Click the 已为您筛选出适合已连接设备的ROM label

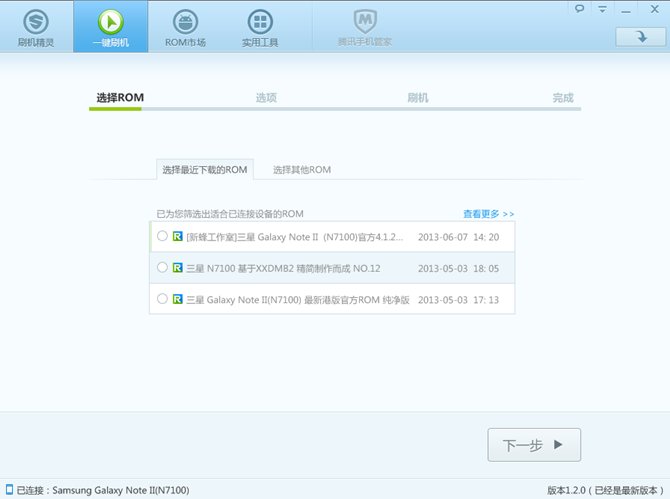click(230, 214)
